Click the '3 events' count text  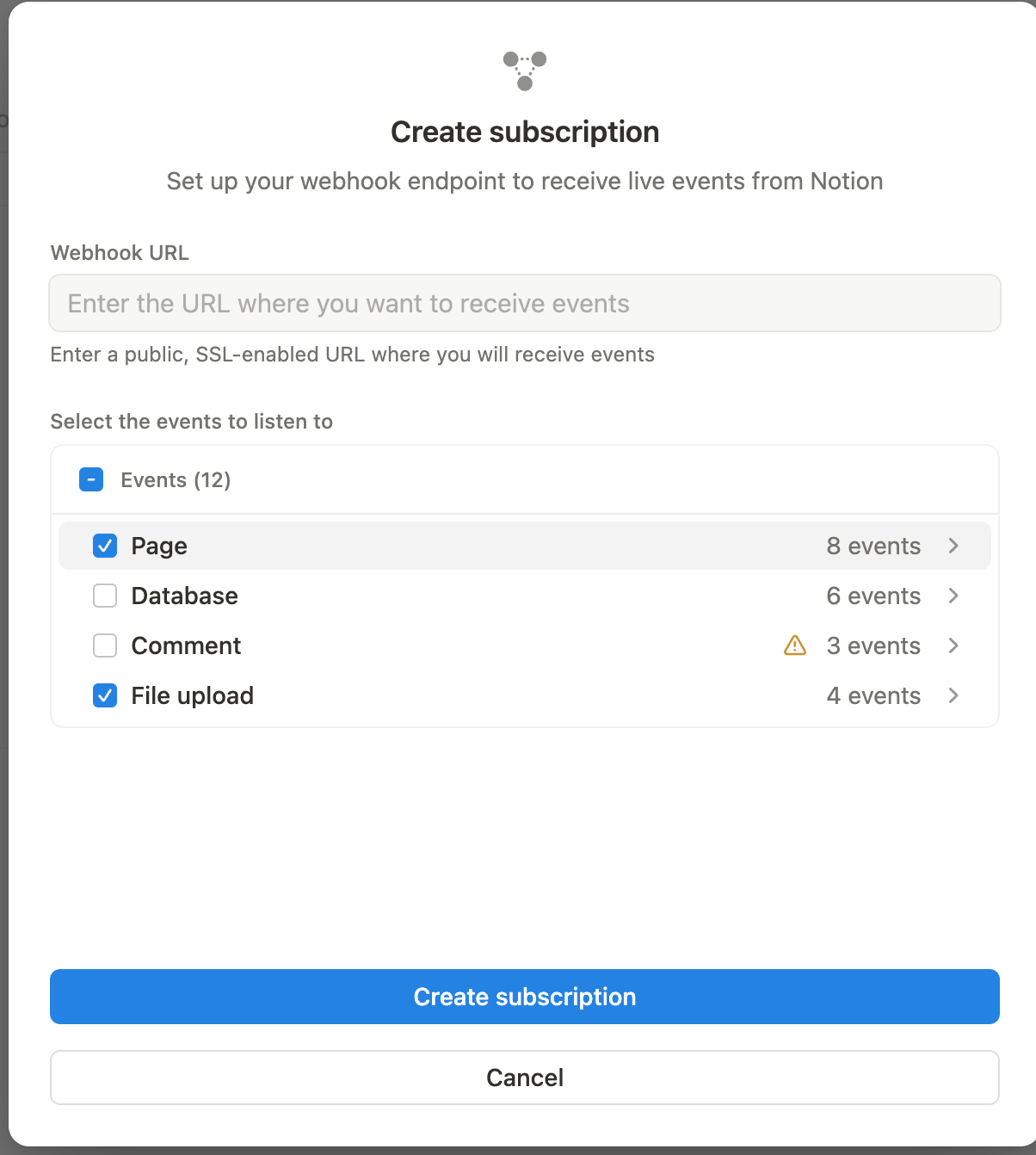click(x=873, y=645)
